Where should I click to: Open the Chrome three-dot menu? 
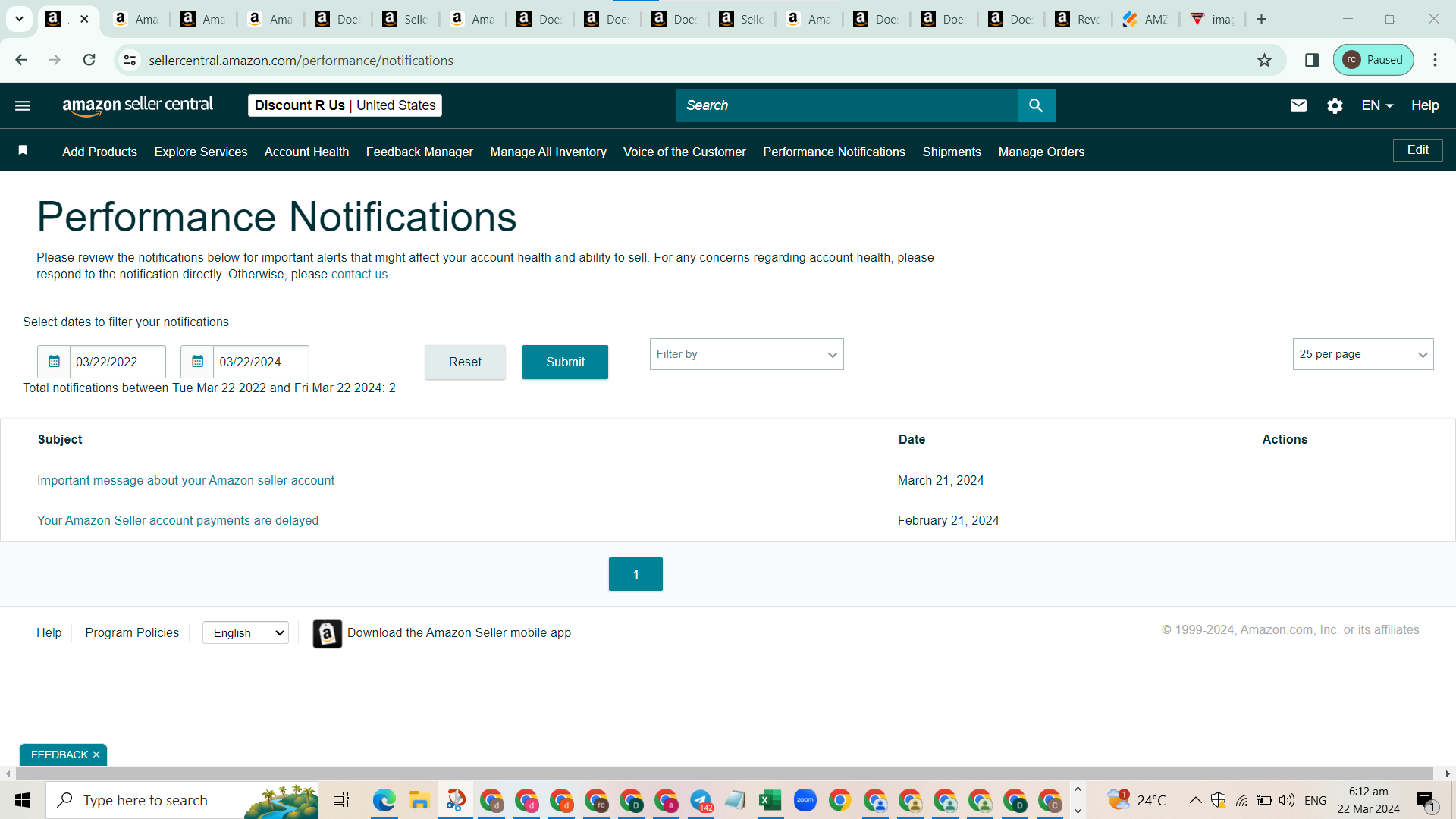[1435, 60]
